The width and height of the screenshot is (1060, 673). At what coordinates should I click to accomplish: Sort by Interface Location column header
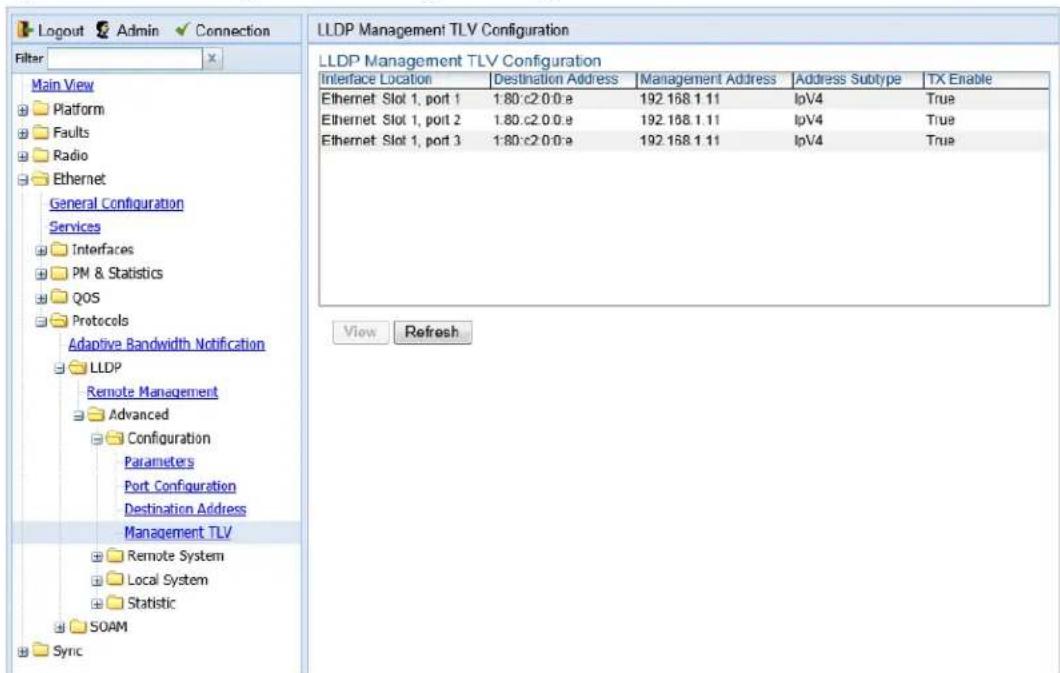tap(404, 79)
